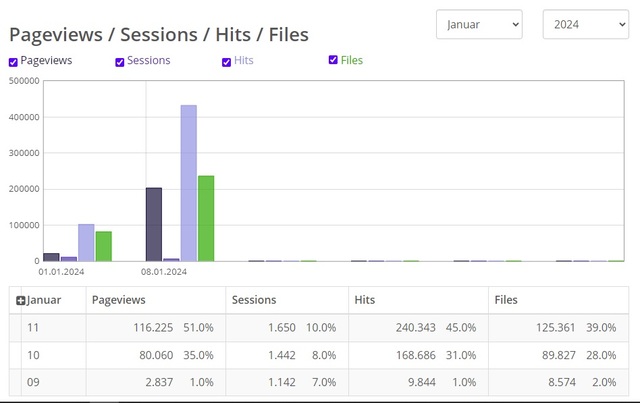
Task: Click the green Files bar for 01.01.2024
Action: point(103,246)
